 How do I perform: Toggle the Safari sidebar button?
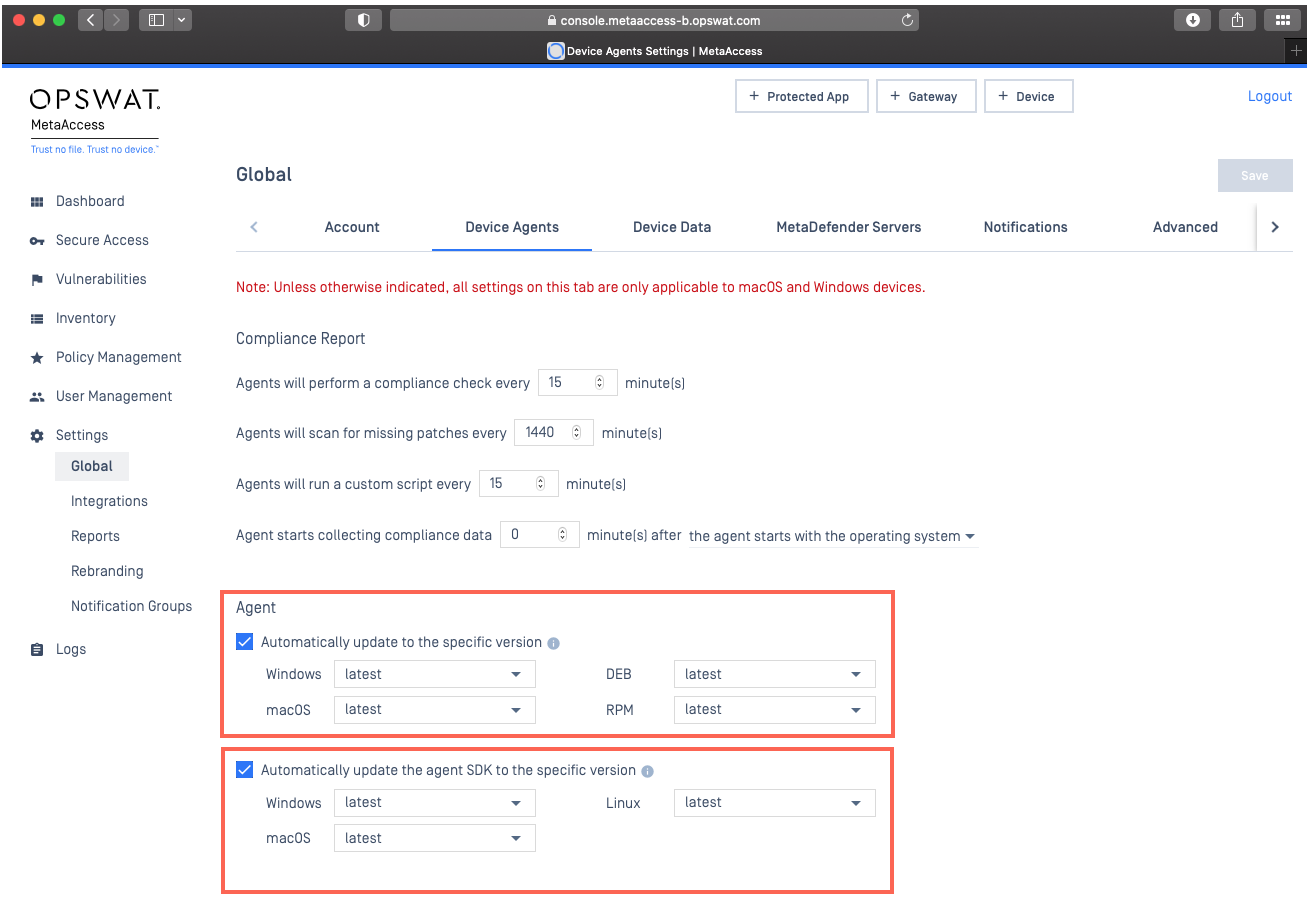click(x=155, y=20)
